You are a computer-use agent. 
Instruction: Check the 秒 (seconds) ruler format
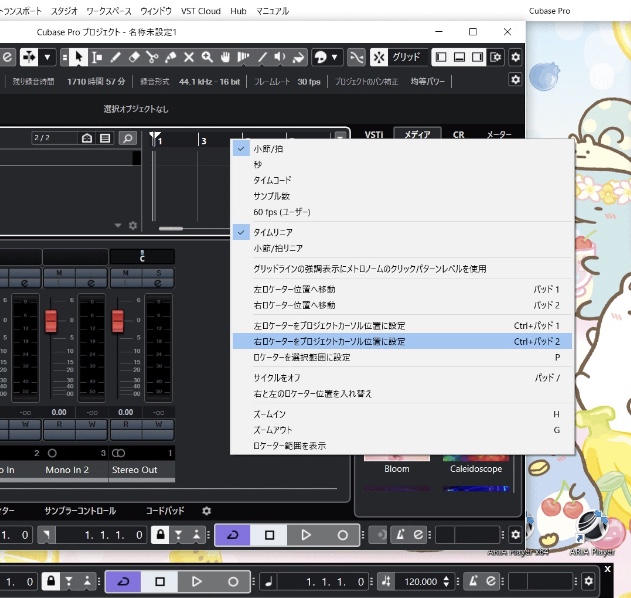tap(258, 164)
